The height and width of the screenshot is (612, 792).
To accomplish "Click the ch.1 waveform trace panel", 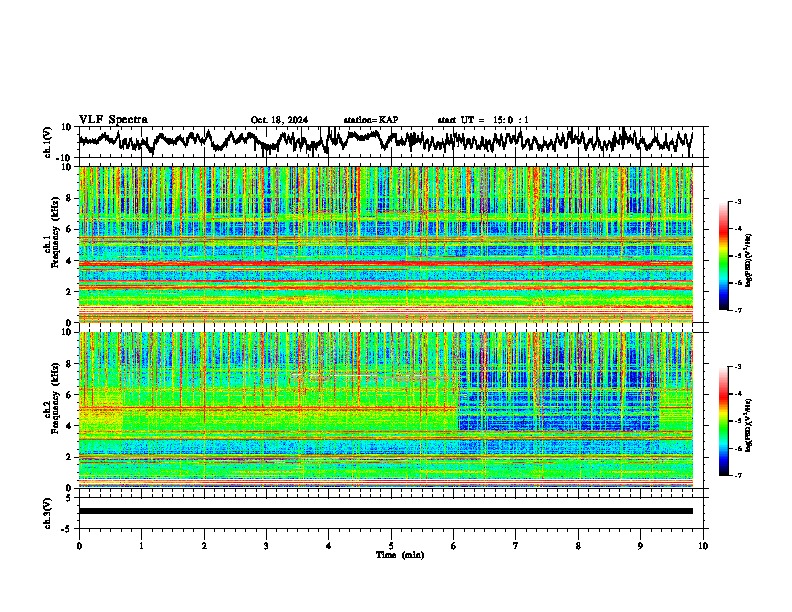I will tap(393, 142).
